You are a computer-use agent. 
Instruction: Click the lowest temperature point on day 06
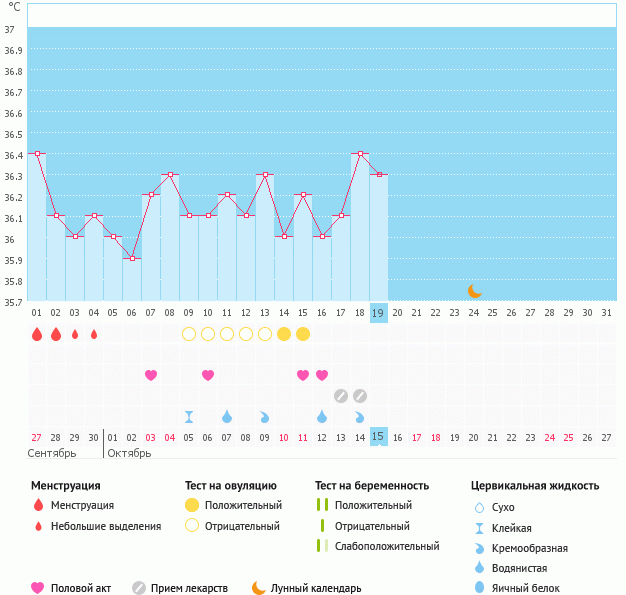coord(132,259)
